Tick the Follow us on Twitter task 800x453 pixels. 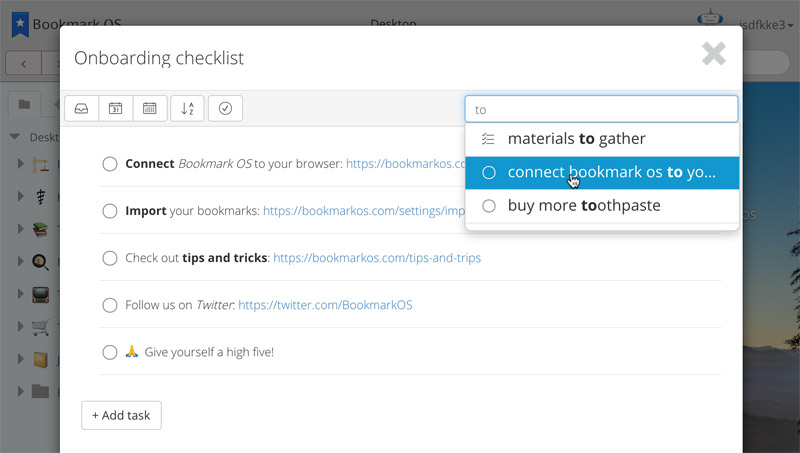(x=110, y=305)
